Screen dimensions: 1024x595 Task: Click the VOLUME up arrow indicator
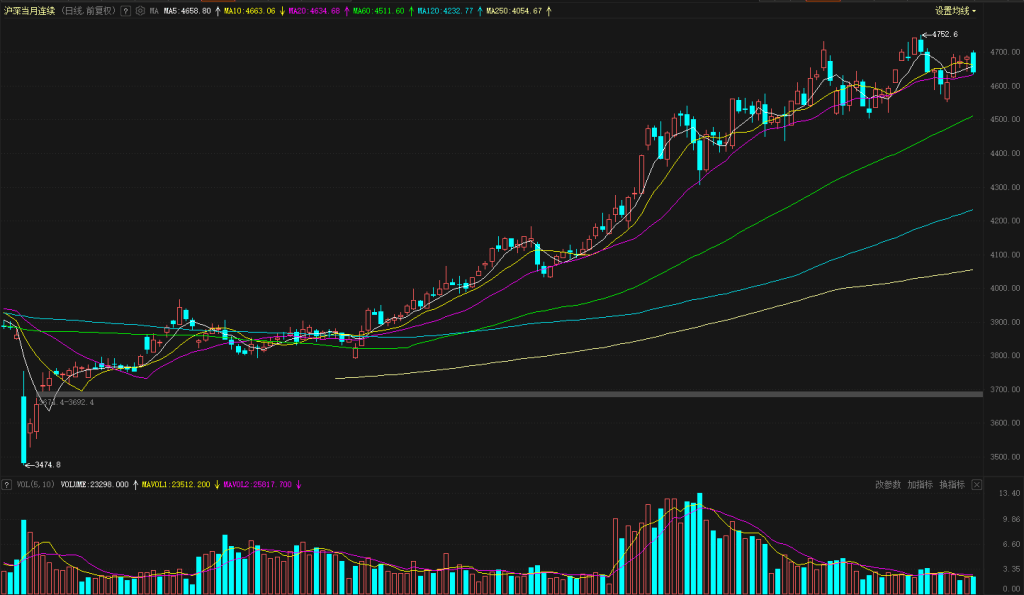point(135,485)
